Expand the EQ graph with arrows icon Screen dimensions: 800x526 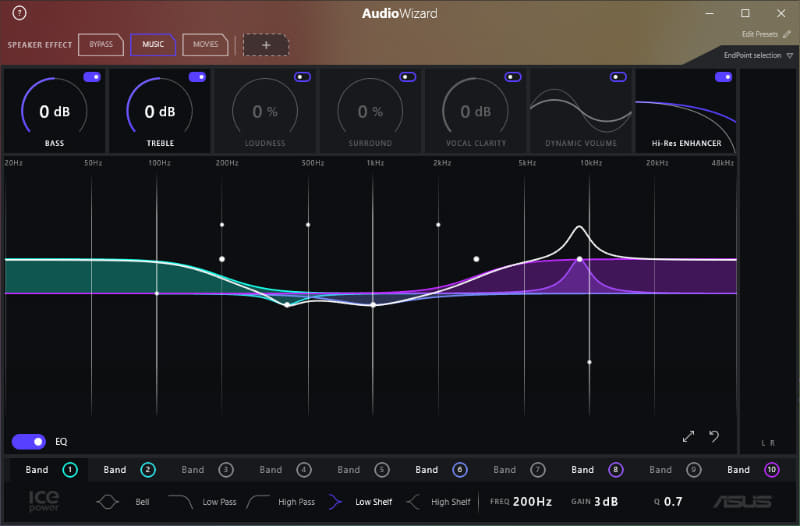pyautogui.click(x=688, y=437)
